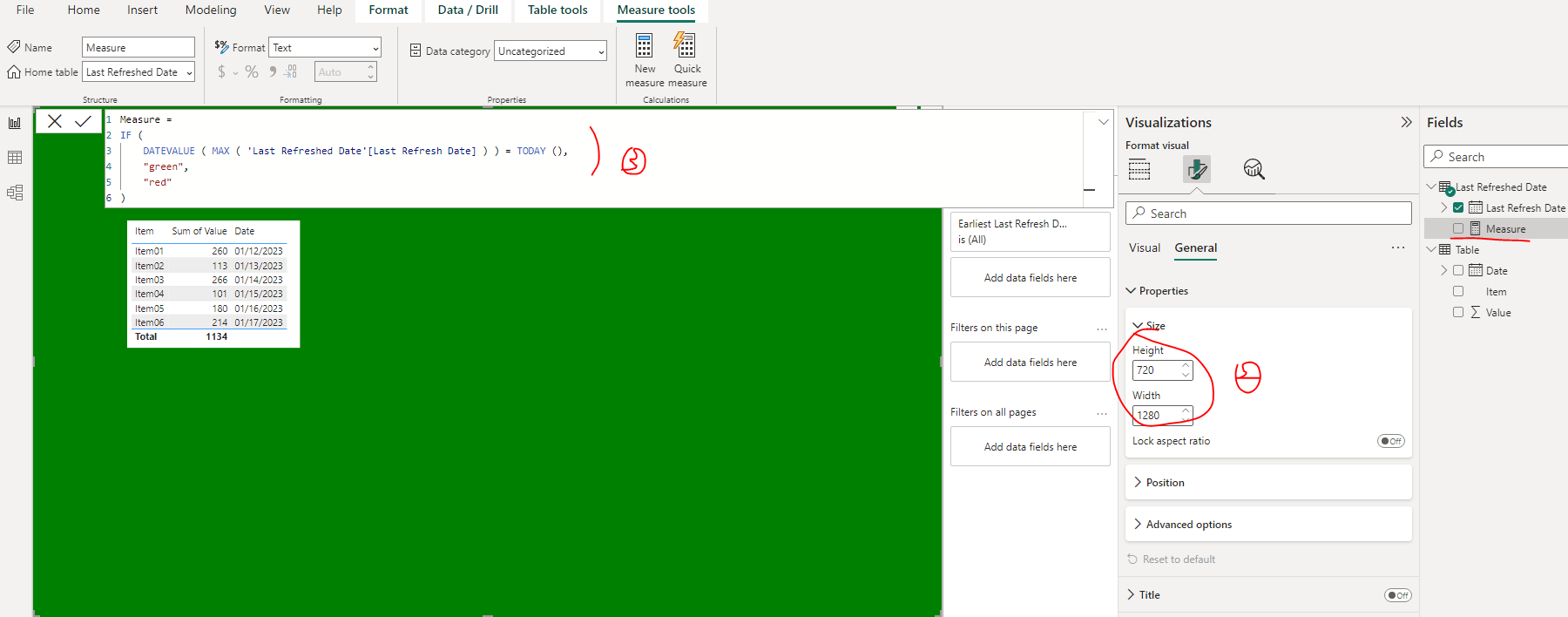Commit the formula with the checkmark icon

83,121
